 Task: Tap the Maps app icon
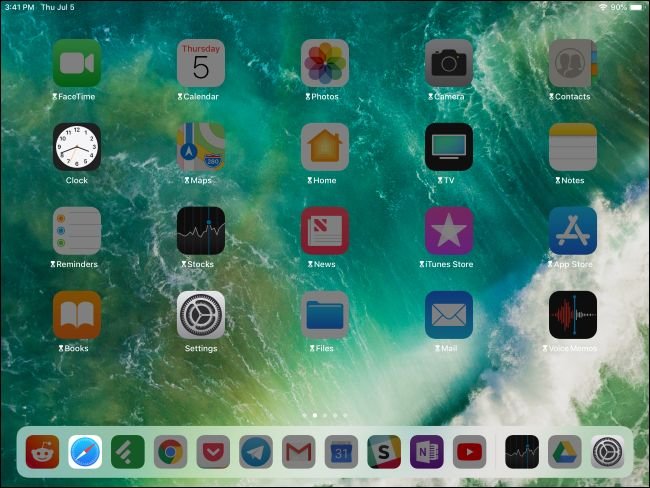(201, 148)
